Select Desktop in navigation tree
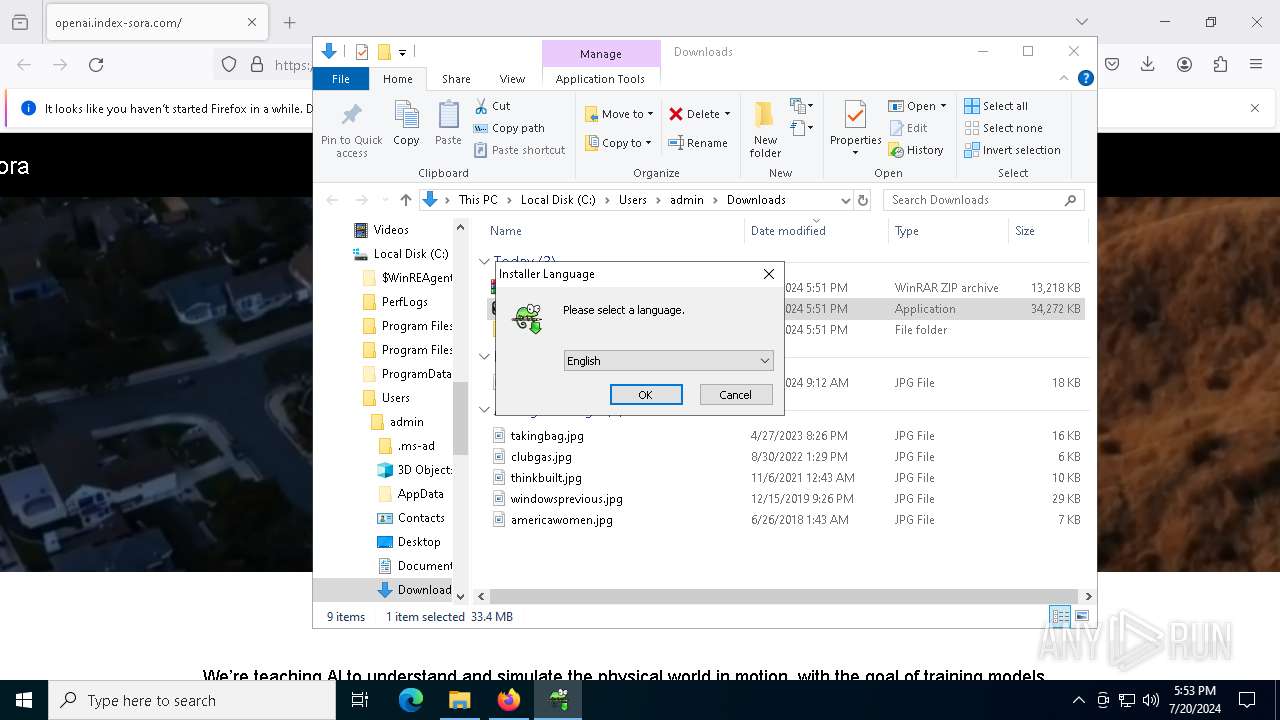This screenshot has width=1280, height=720. 419,542
